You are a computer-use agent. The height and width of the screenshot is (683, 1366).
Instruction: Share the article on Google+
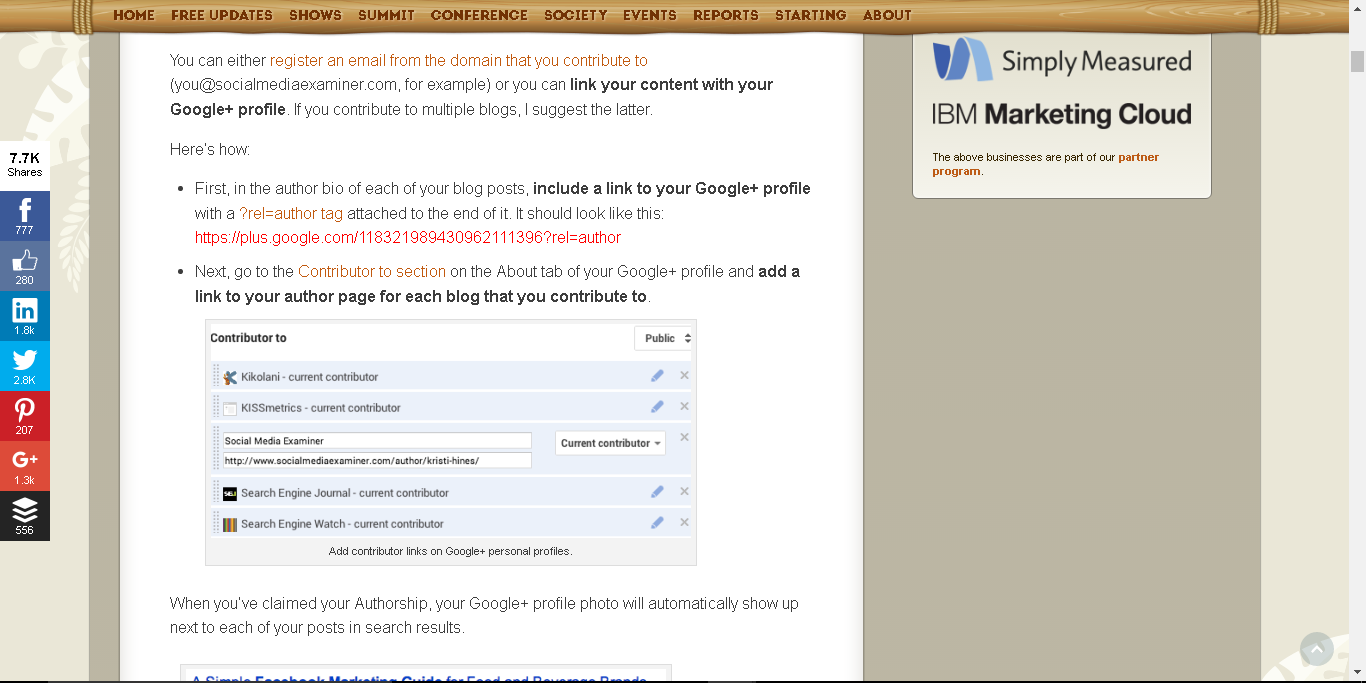25,466
